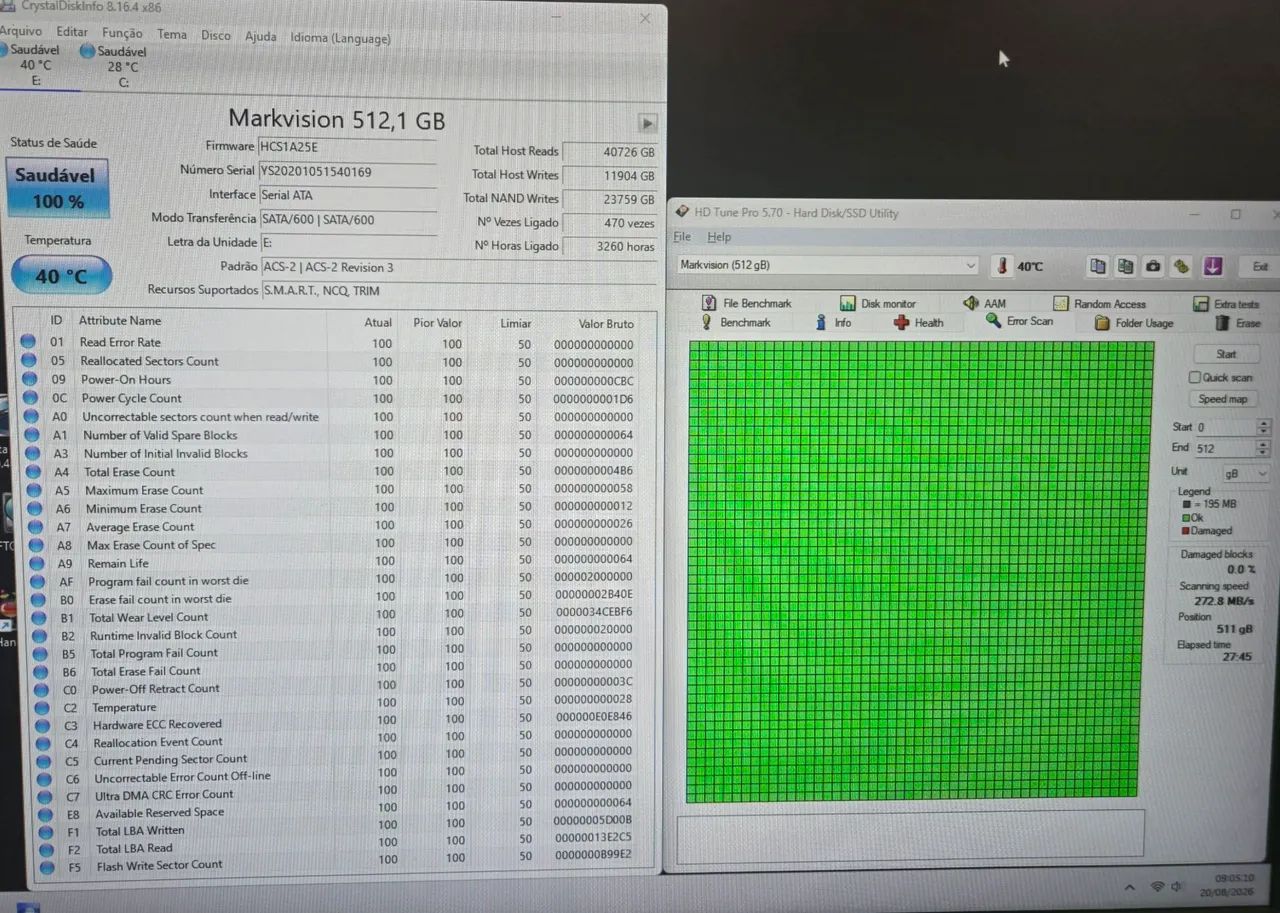
Task: Click the volume speaker icon in the taskbar
Action: point(1177,887)
